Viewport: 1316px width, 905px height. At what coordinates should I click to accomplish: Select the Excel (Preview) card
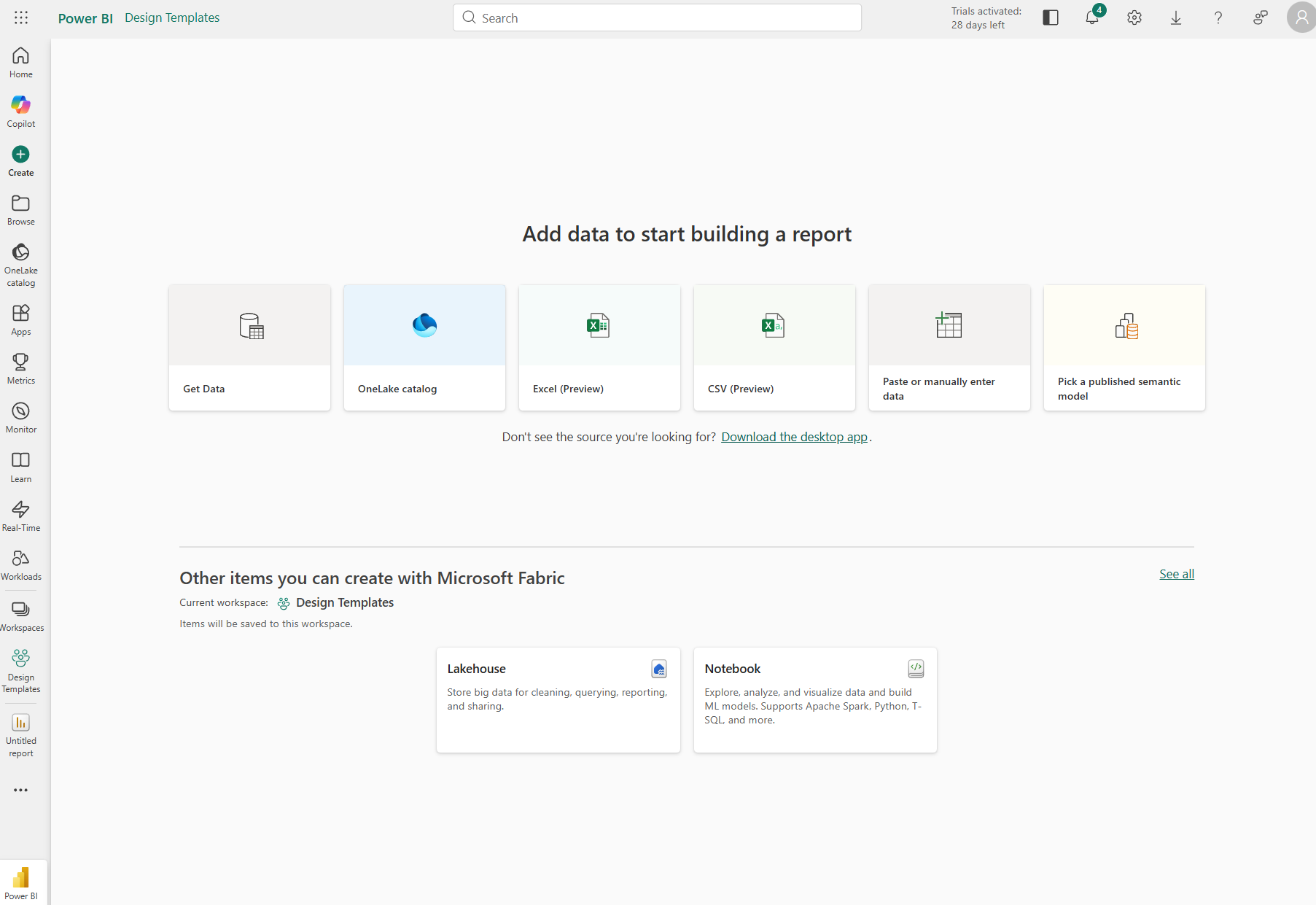pyautogui.click(x=599, y=348)
